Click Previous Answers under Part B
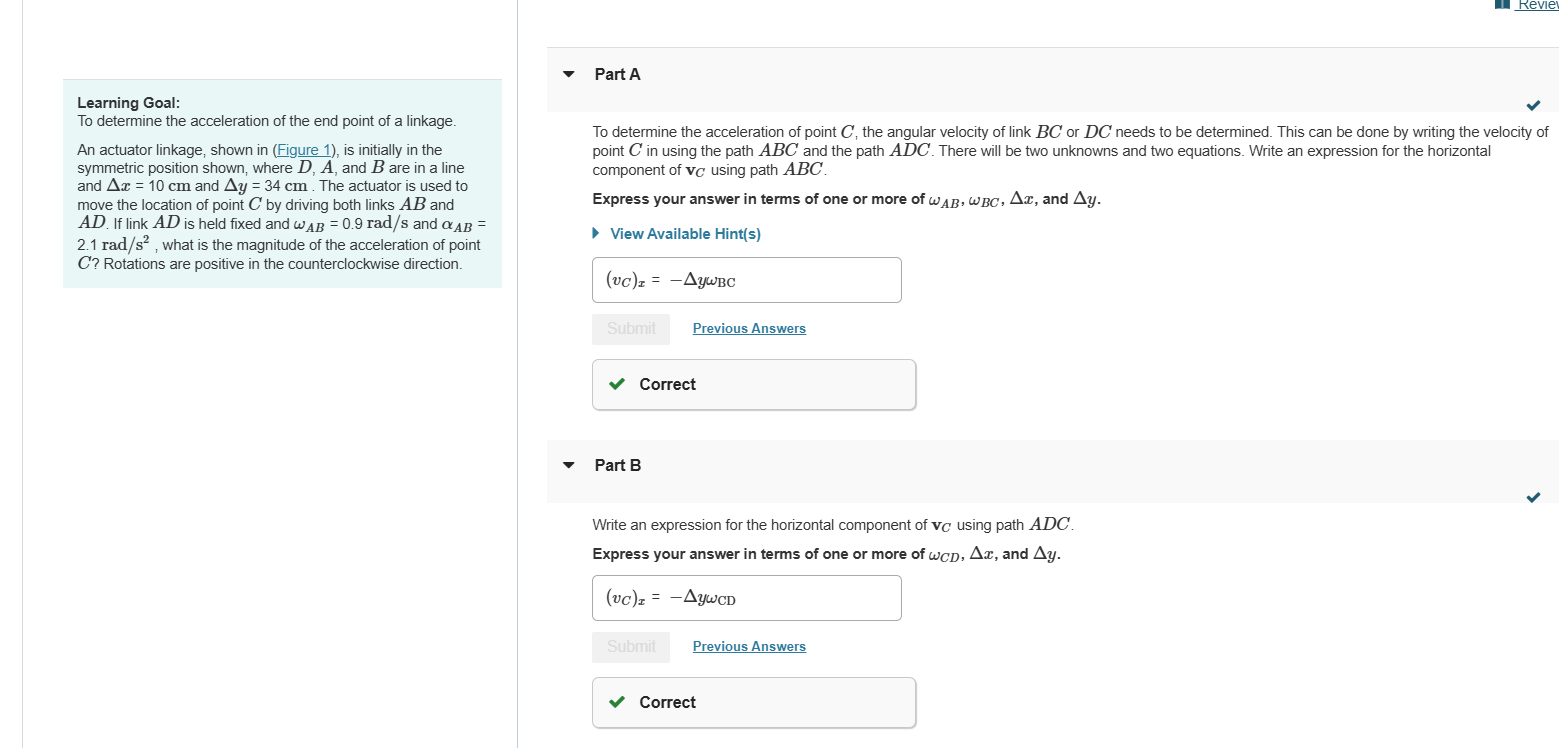1559x748 pixels. [x=748, y=646]
